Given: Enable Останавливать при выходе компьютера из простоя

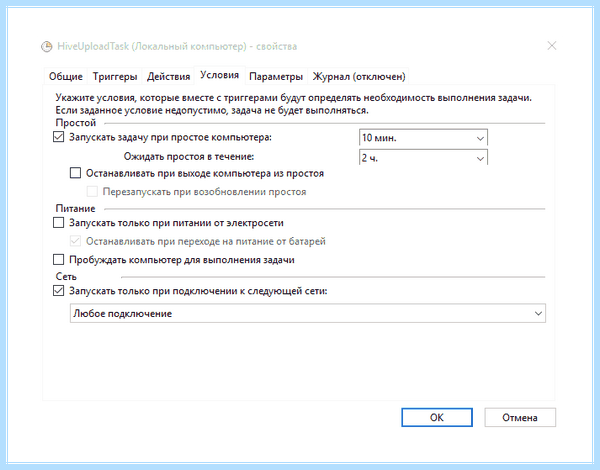Looking at the screenshot, I should coord(75,173).
